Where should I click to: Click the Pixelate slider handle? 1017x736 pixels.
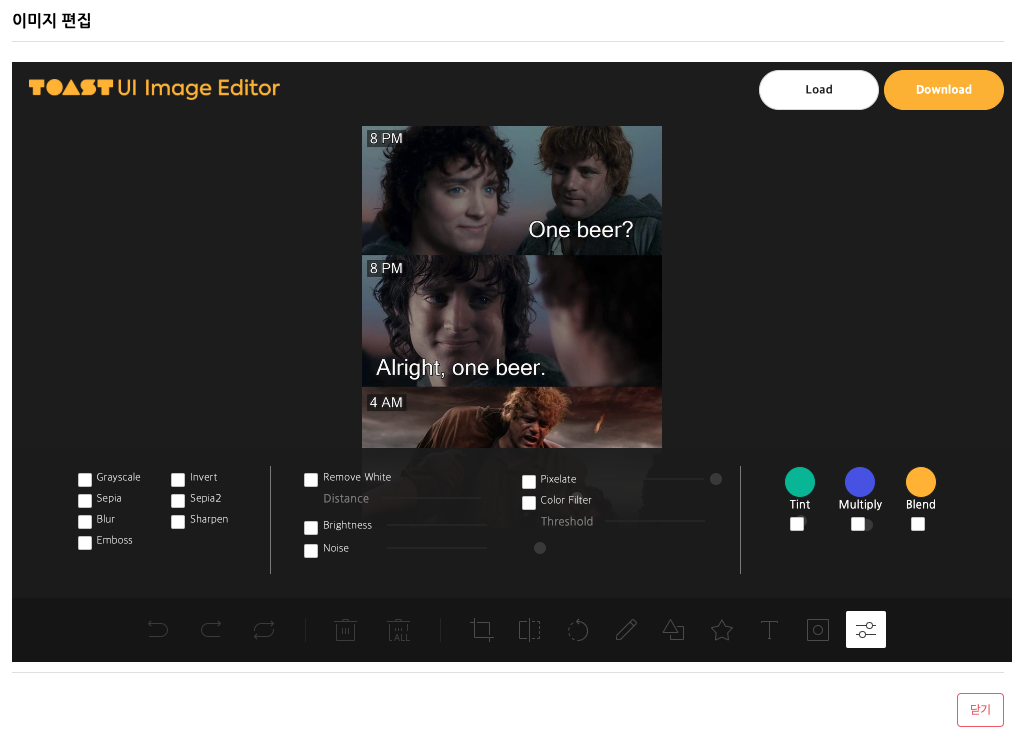click(715, 479)
